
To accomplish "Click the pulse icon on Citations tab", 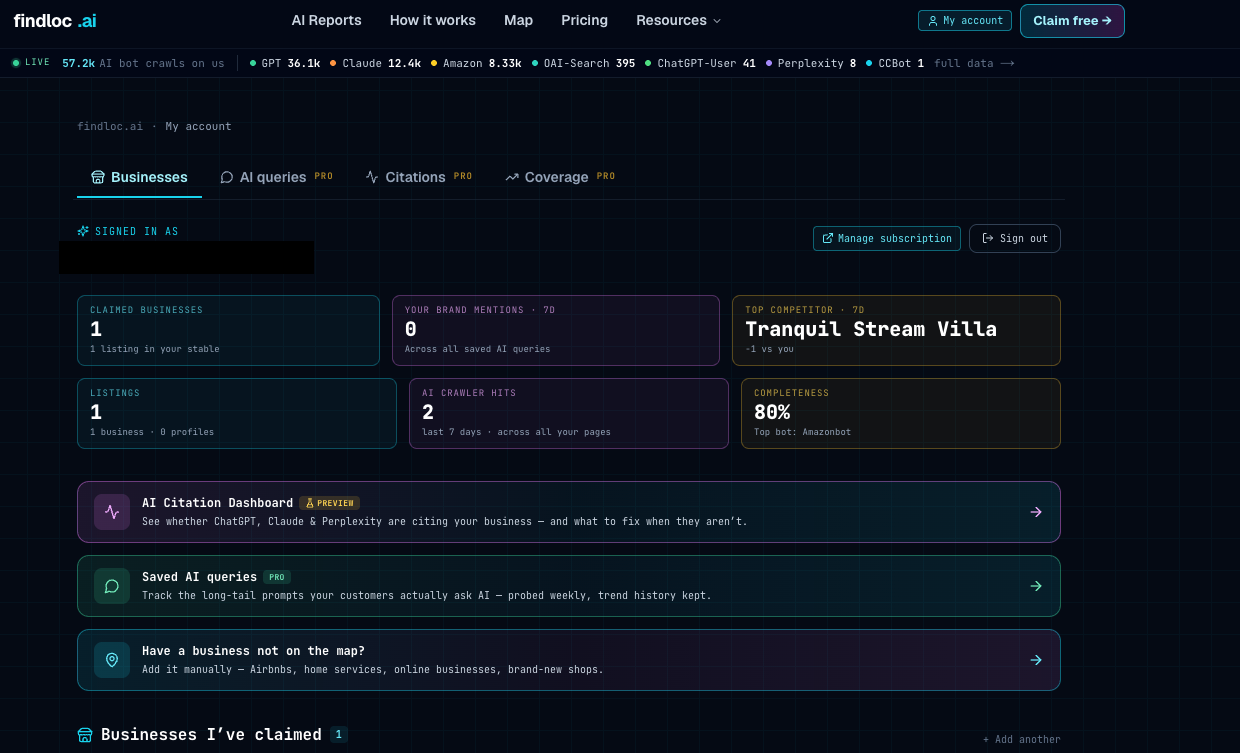I will [372, 177].
